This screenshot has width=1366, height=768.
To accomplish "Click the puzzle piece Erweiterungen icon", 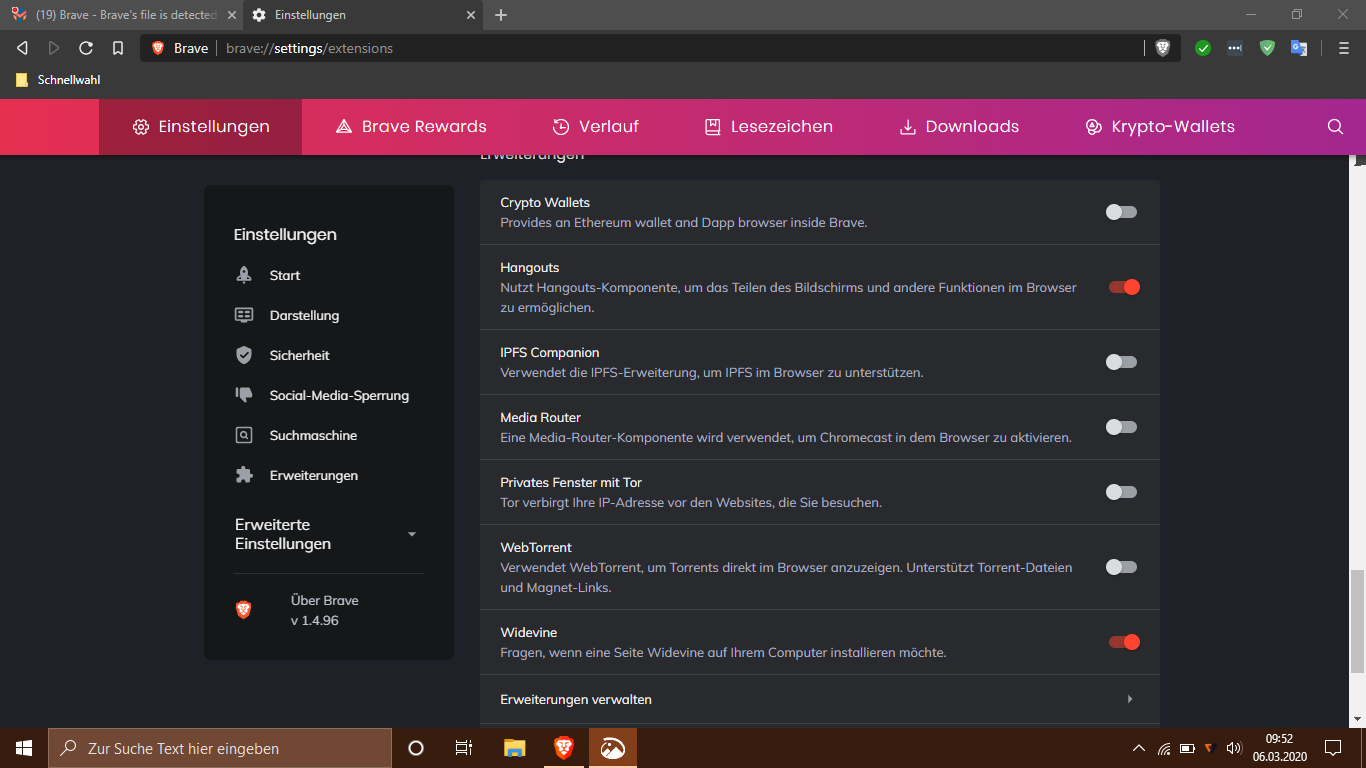I will (244, 475).
